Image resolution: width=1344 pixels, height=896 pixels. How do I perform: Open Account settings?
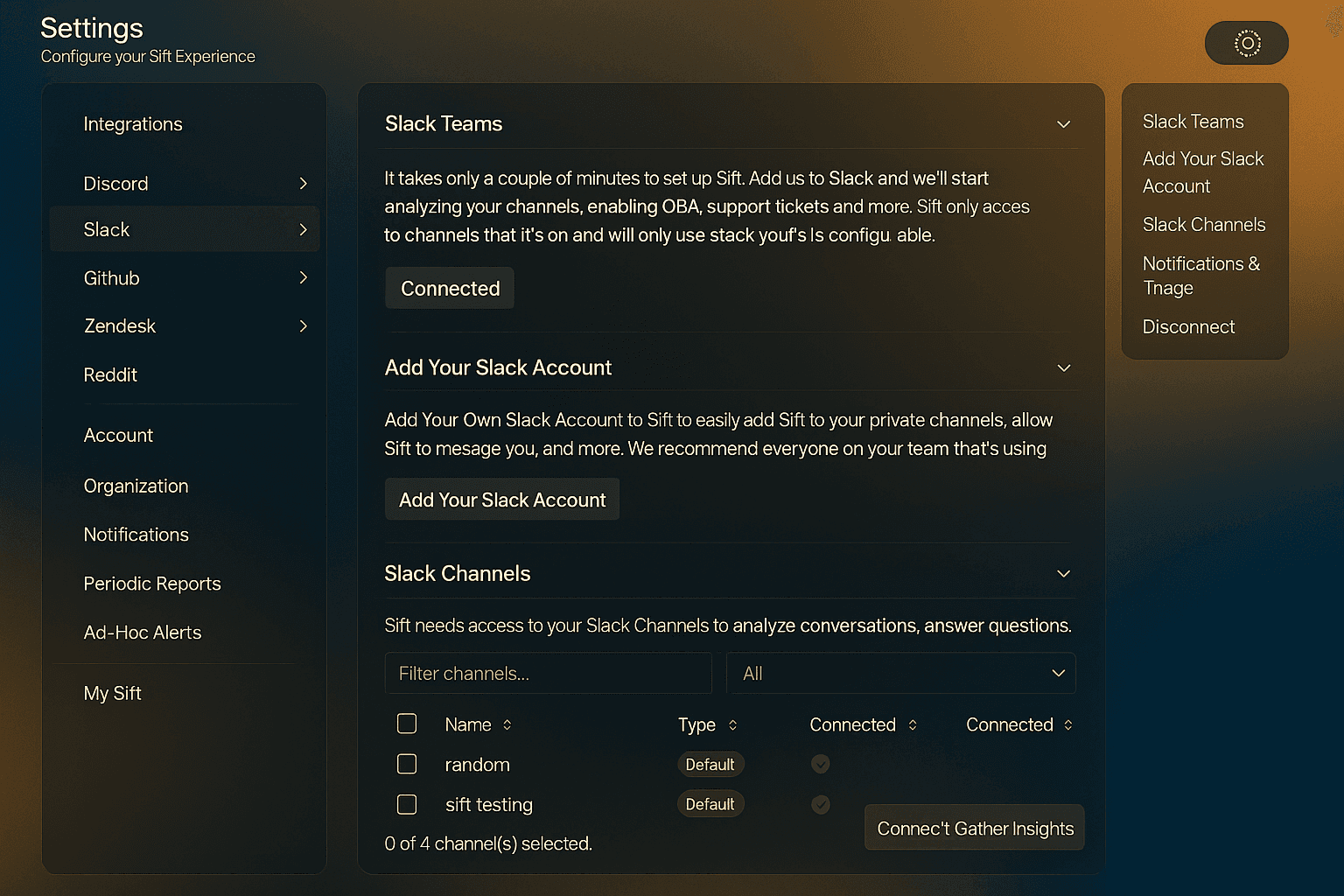118,435
